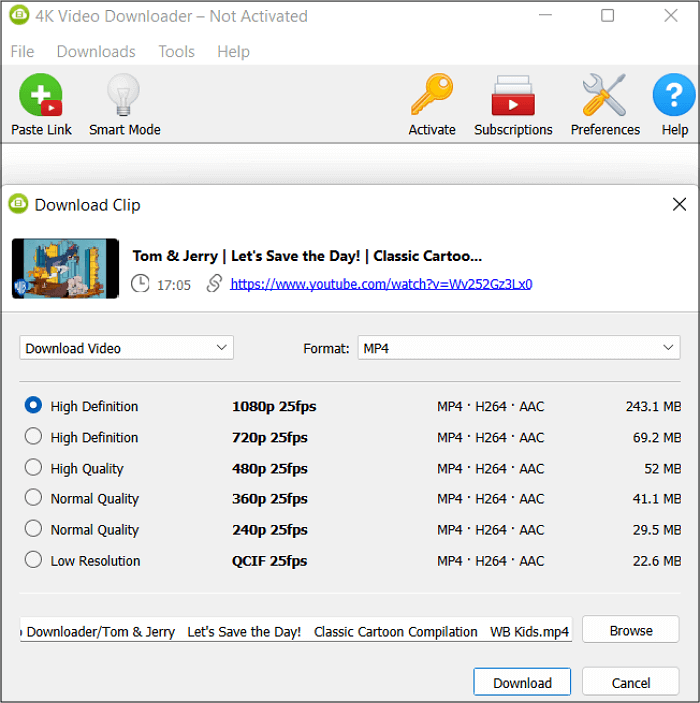Click the 1080p 25fps resolution text

point(274,407)
